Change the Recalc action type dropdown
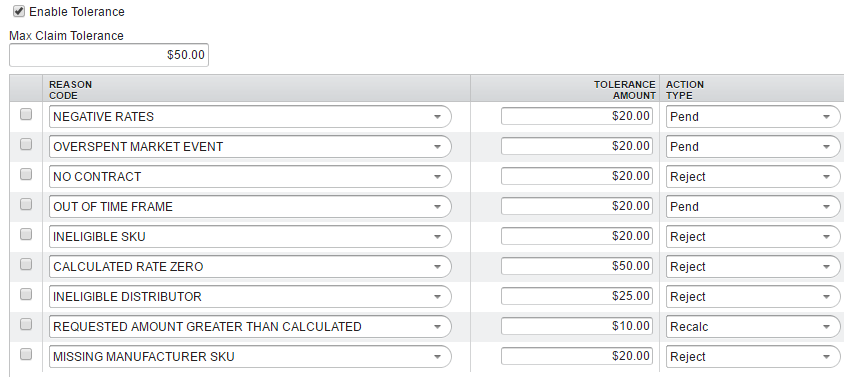Screen dimensions: 844x377 point(753,327)
